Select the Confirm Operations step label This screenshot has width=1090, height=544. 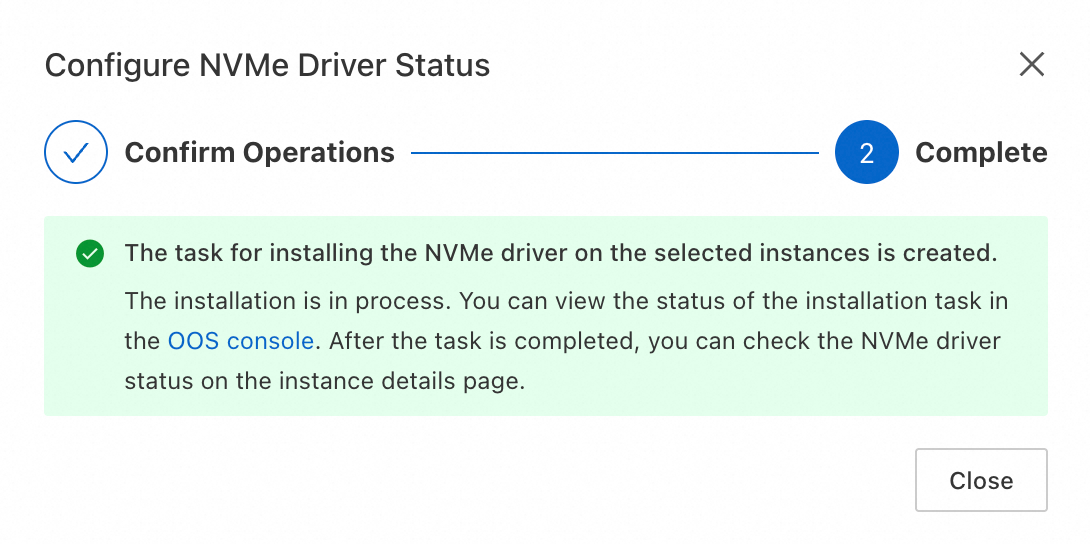pyautogui.click(x=259, y=153)
